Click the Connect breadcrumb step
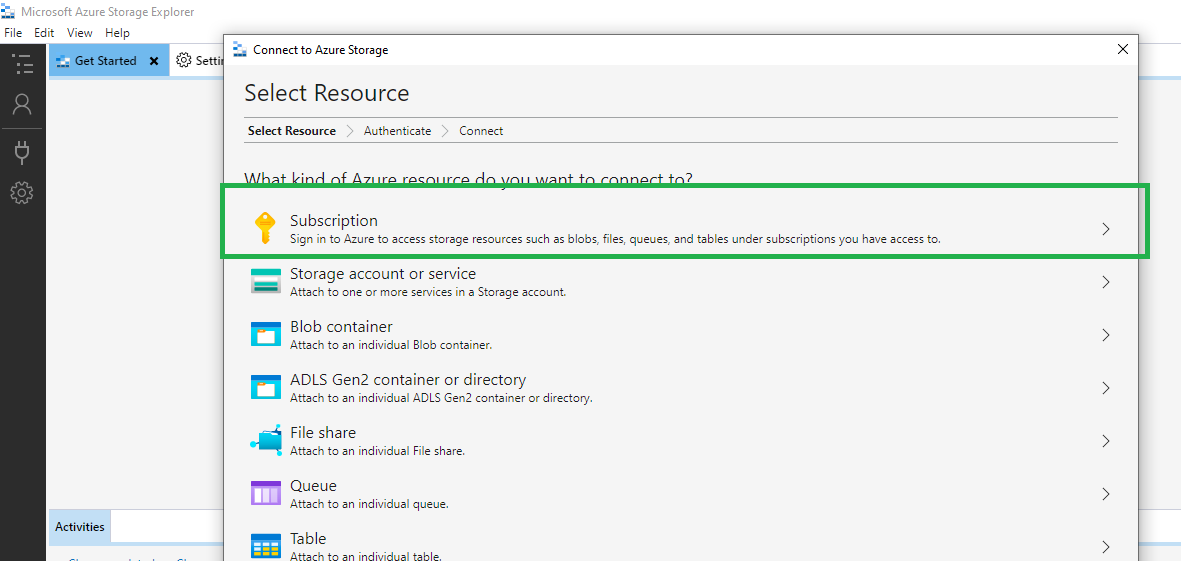The height and width of the screenshot is (561, 1181). pos(481,131)
